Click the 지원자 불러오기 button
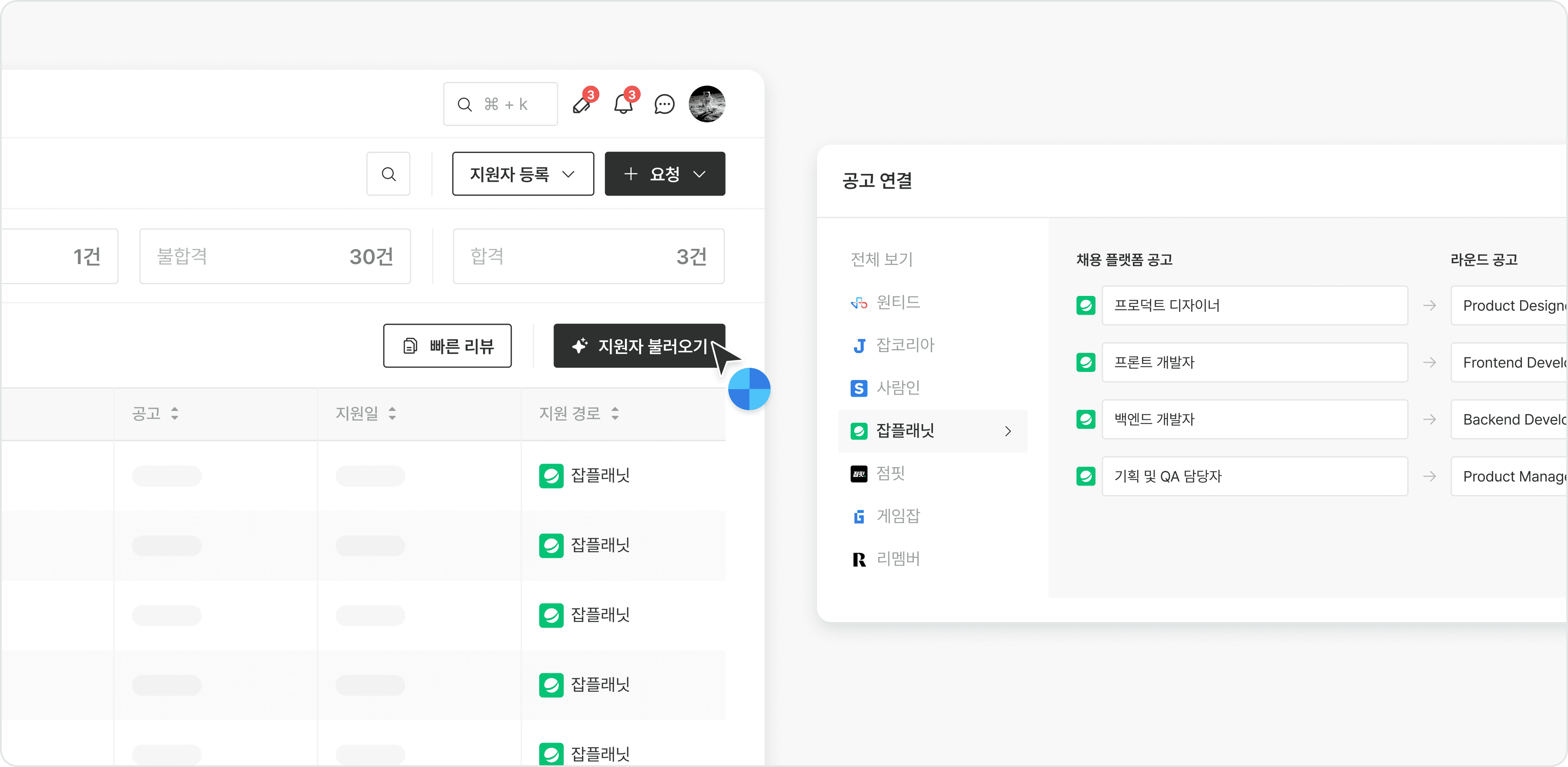Image resolution: width=1568 pixels, height=767 pixels. tap(639, 346)
